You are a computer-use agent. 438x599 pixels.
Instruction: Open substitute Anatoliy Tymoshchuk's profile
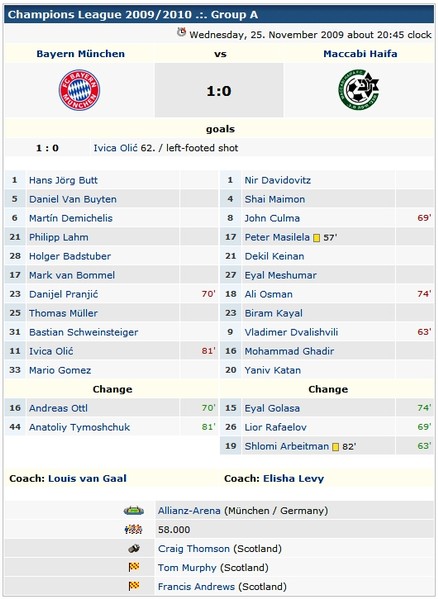(x=79, y=427)
